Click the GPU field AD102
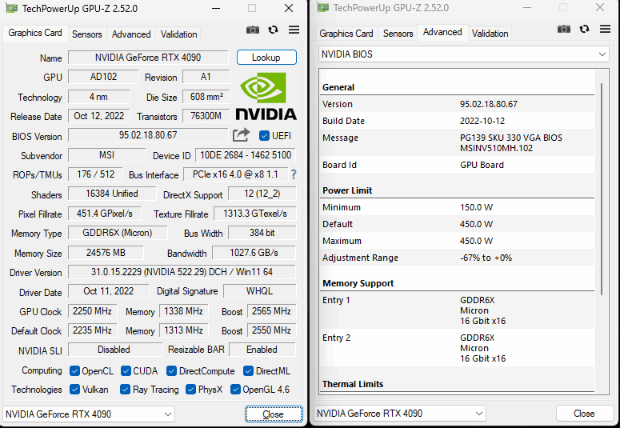This screenshot has height=428, width=620. [x=103, y=77]
